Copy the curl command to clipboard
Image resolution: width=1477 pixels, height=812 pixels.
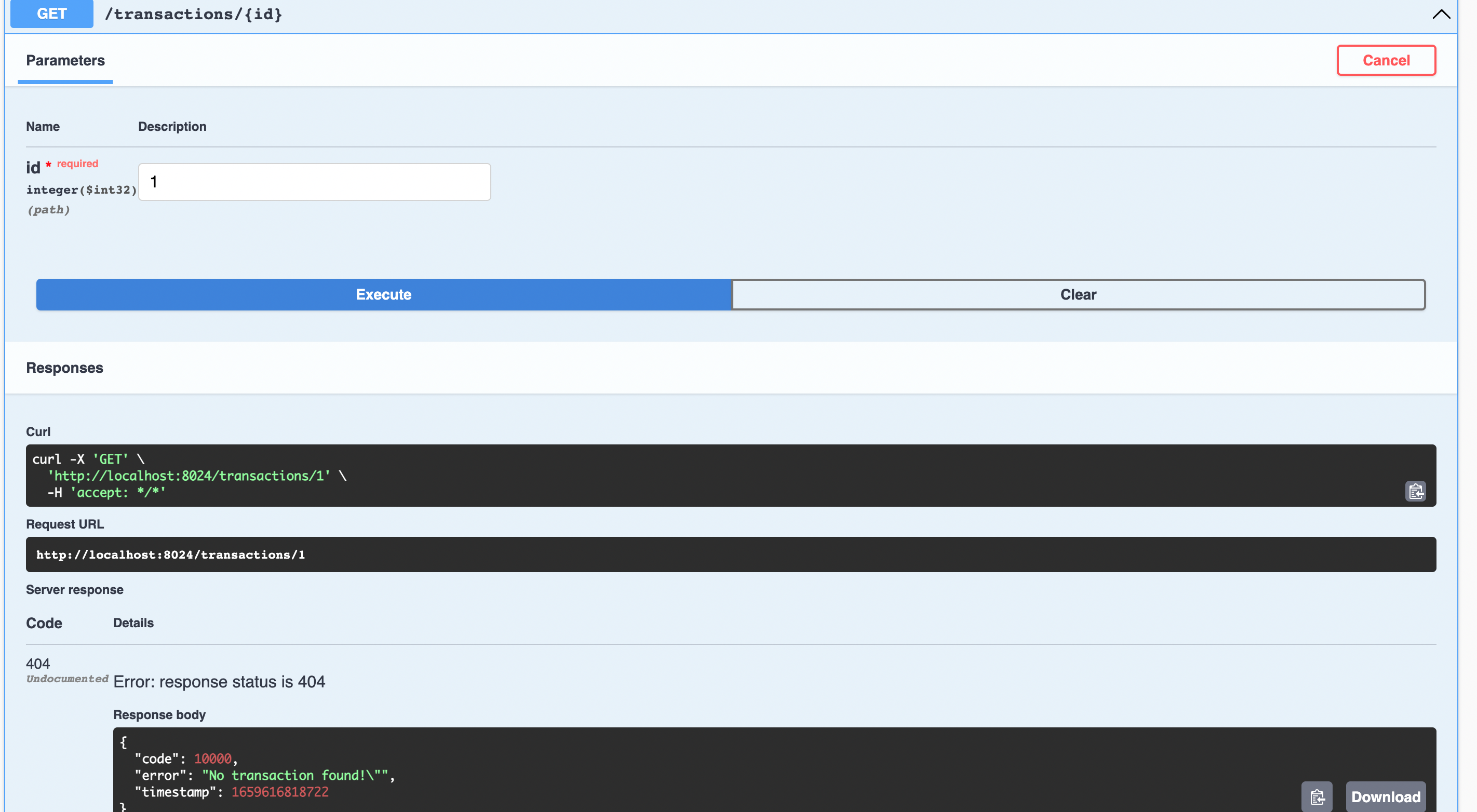(x=1415, y=491)
